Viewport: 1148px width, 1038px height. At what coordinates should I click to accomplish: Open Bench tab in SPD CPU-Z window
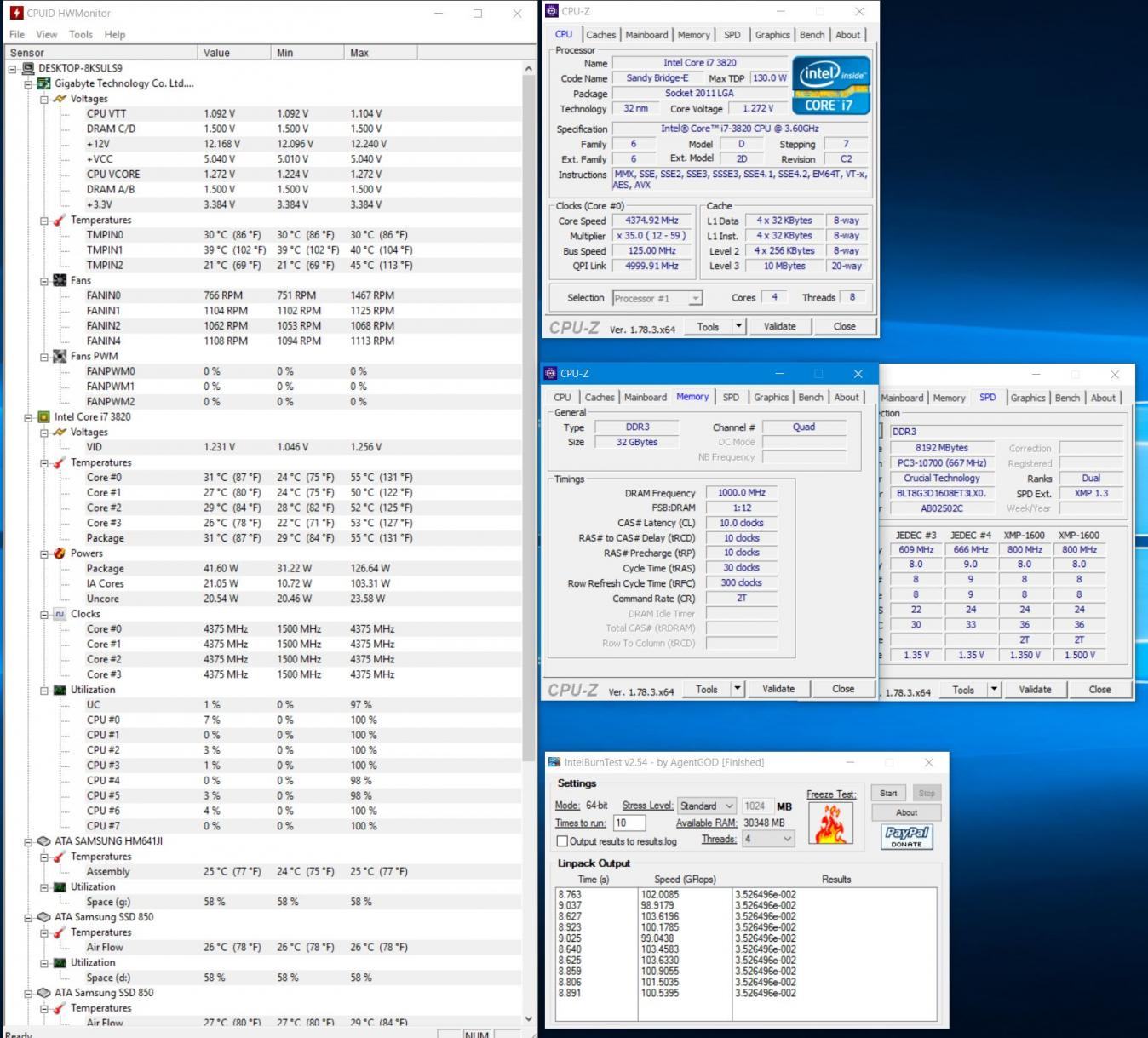tap(1067, 398)
